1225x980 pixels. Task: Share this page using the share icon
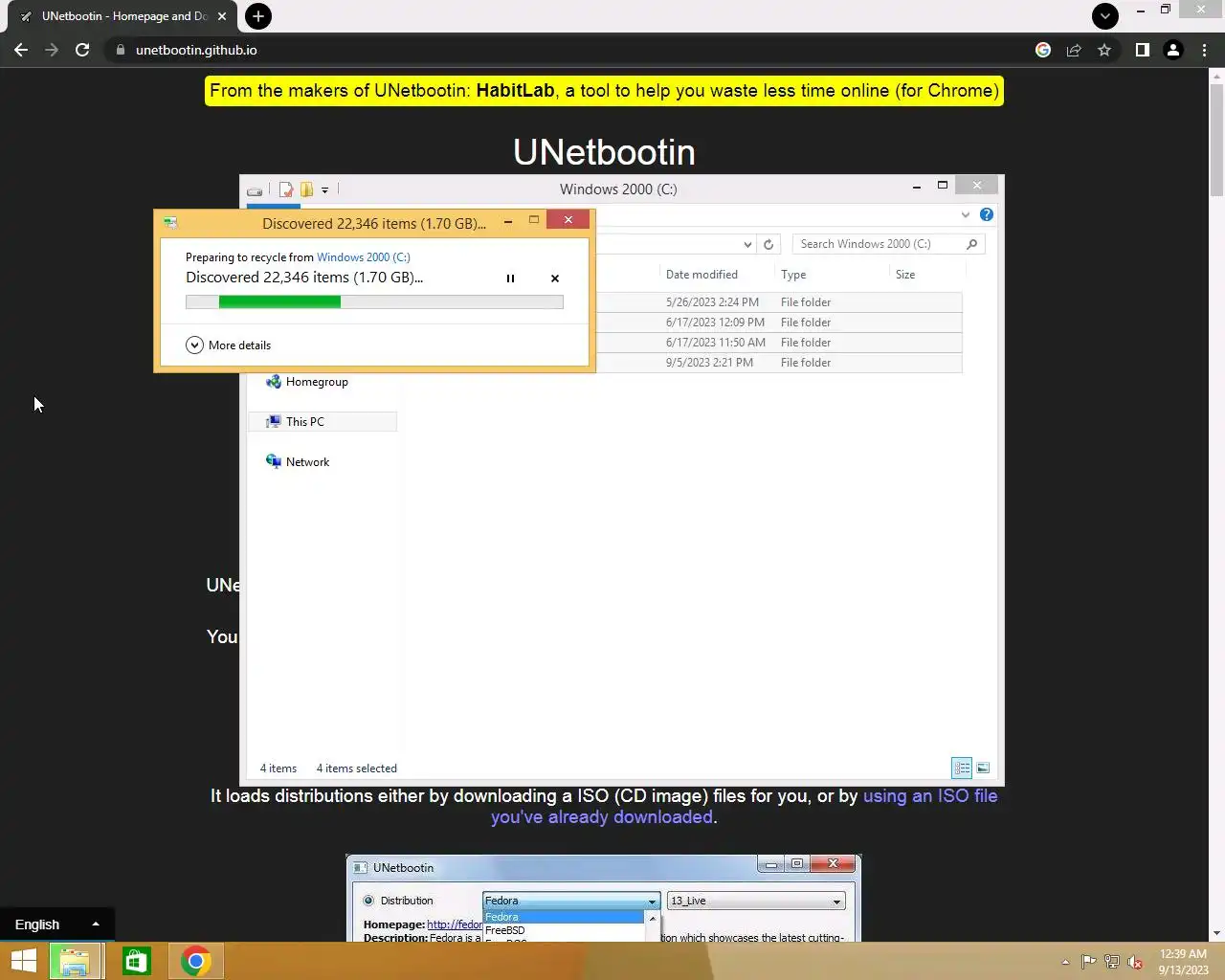pos(1074,50)
